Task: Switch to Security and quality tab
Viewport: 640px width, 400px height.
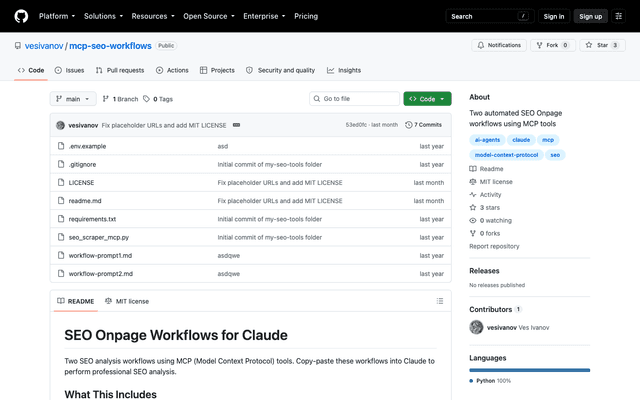Action: tap(281, 70)
